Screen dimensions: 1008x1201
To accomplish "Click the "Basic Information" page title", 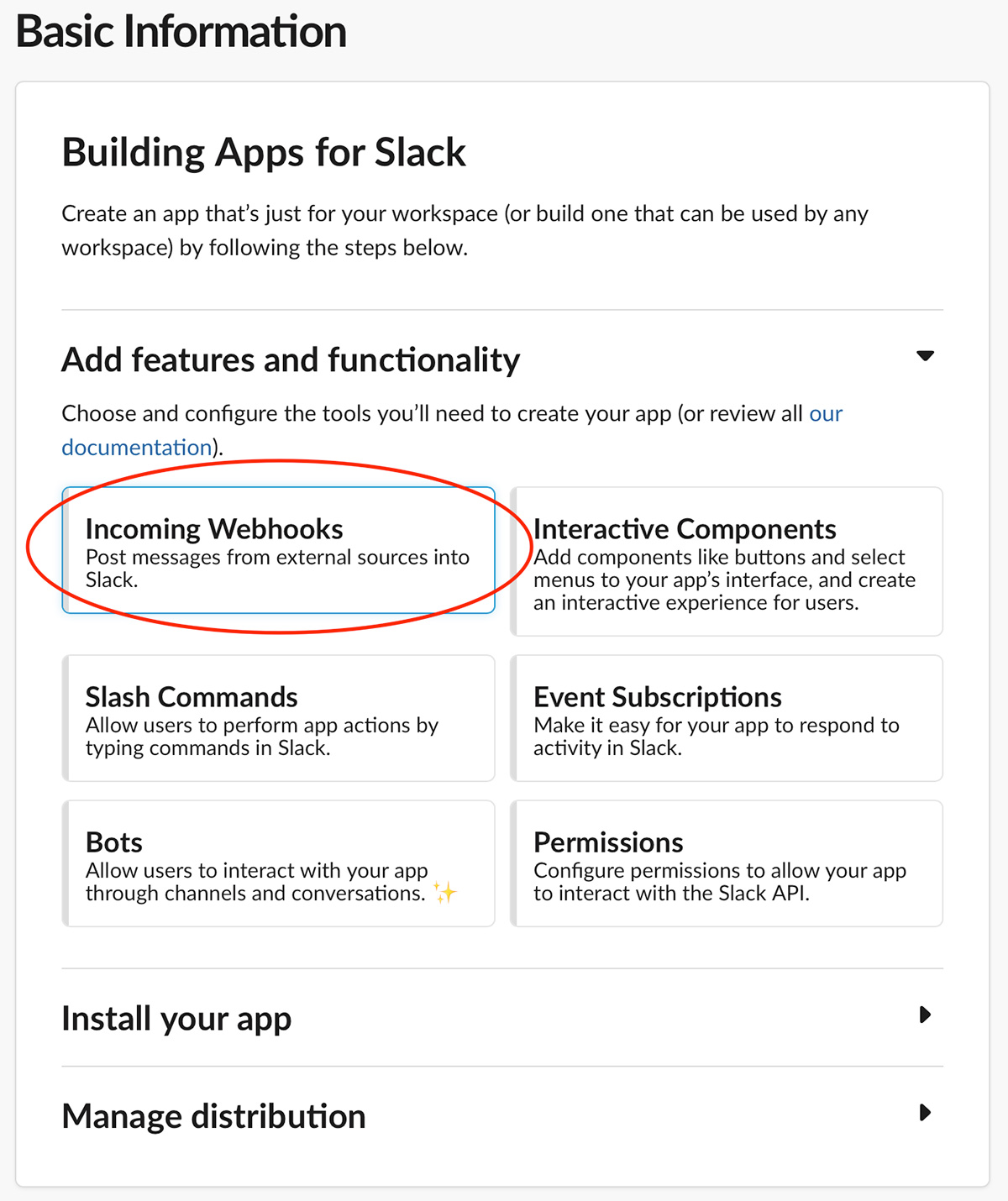I will coord(181,32).
